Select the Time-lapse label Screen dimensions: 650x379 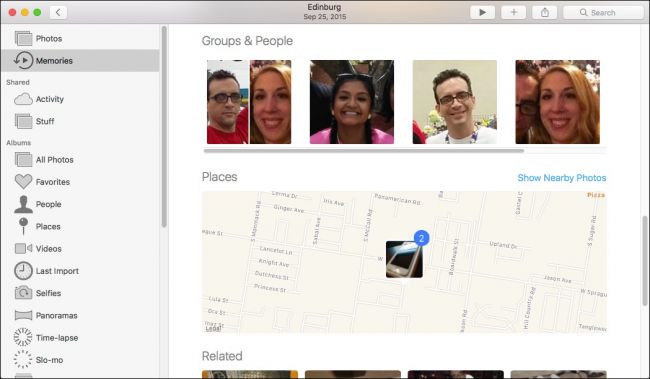(57, 338)
